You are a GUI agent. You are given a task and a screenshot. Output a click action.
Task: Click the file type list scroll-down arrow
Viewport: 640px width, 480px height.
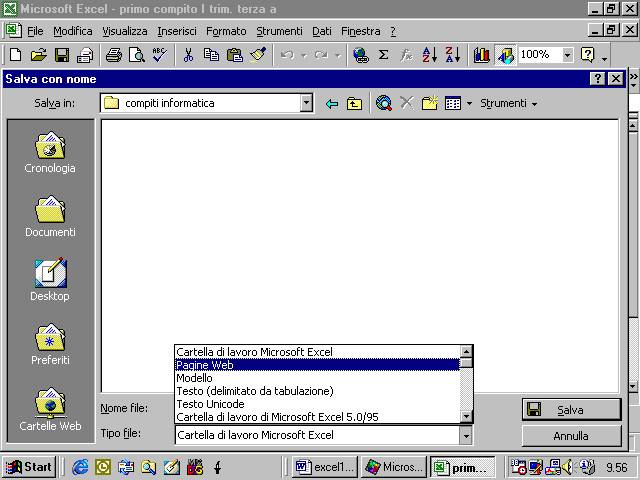466,417
